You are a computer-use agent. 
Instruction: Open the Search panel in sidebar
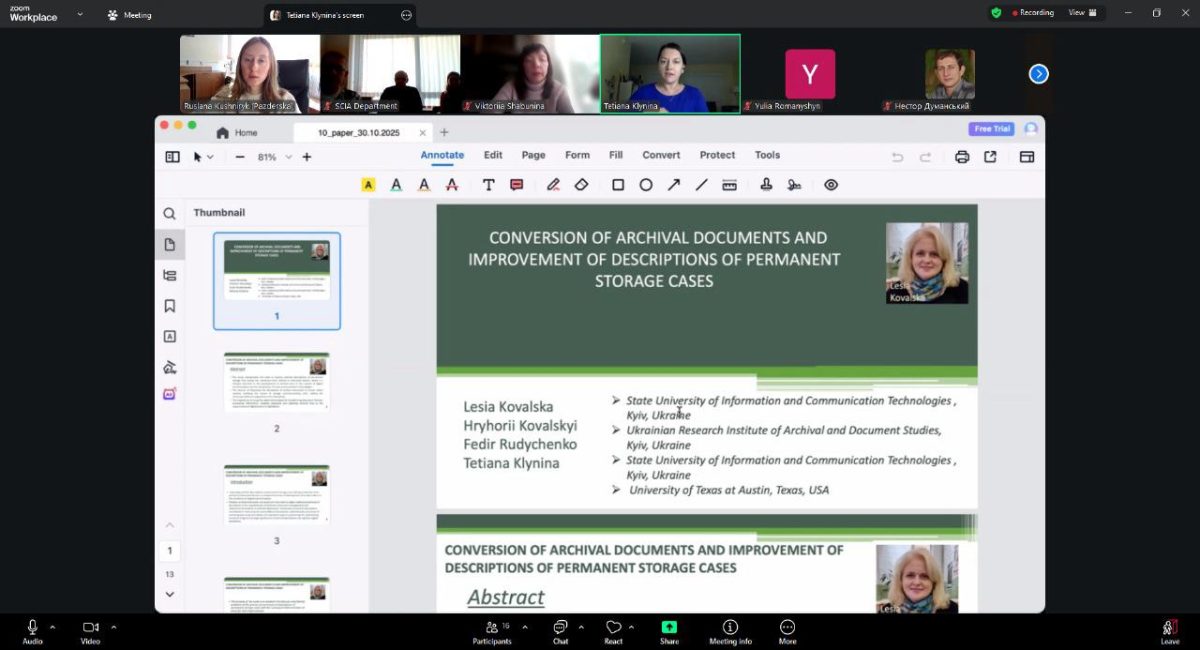click(170, 214)
